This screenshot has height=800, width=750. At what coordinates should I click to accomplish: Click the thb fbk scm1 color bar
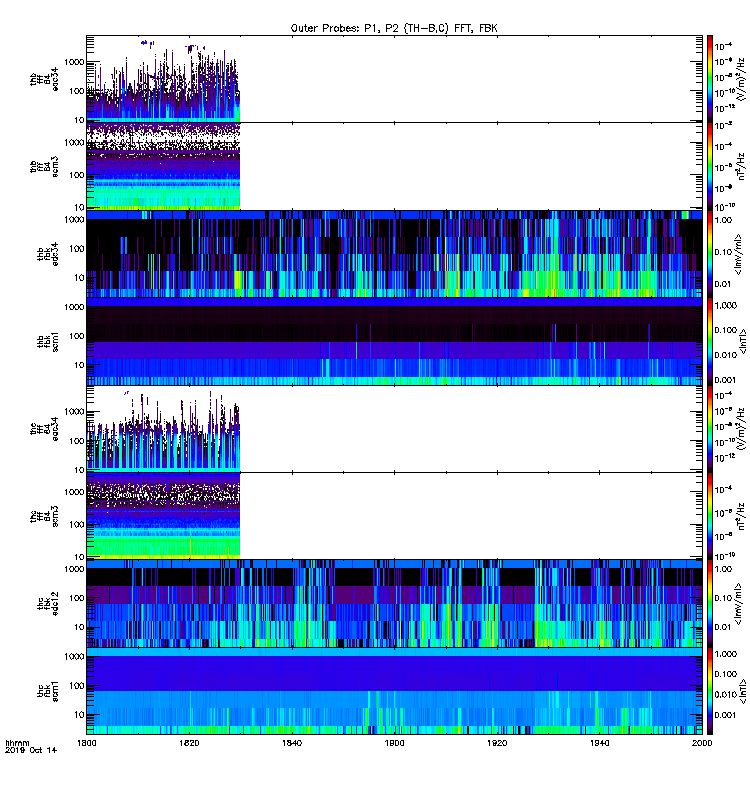click(710, 341)
